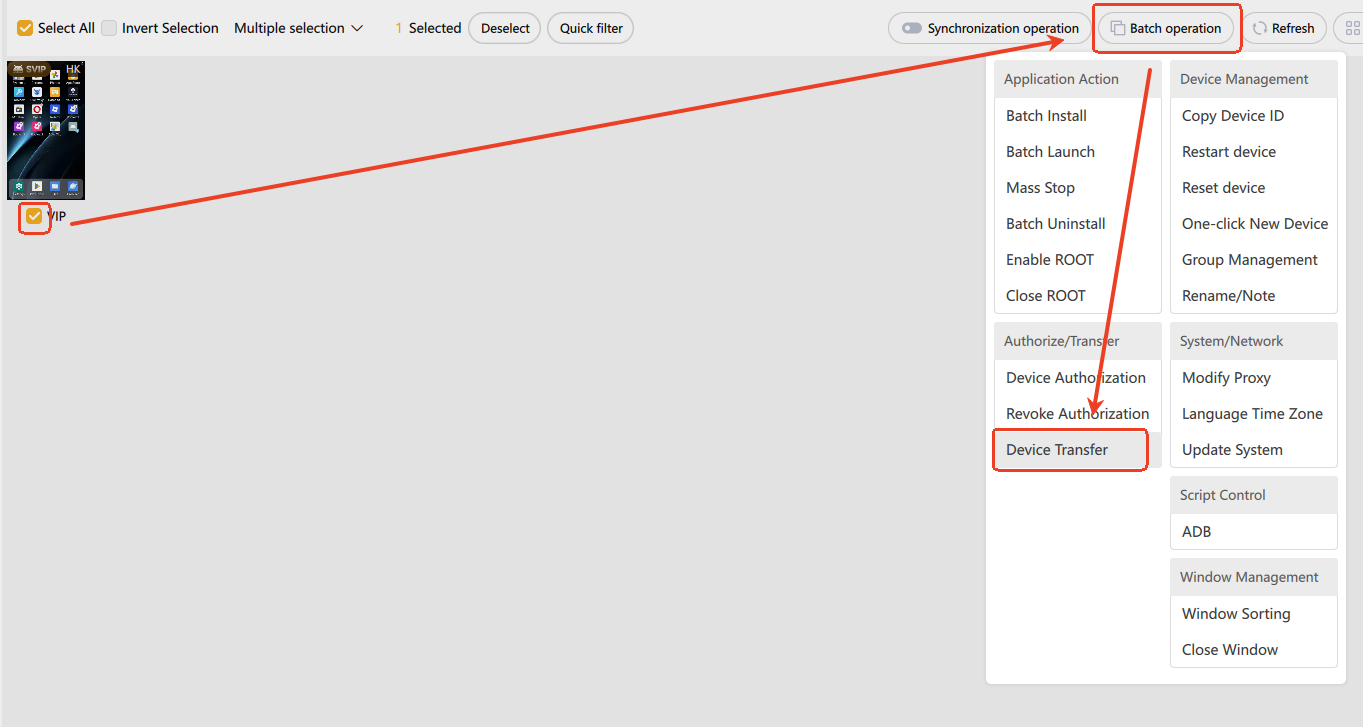Click the SVIP badge on the device thumbnail
The width and height of the screenshot is (1363, 727).
(30, 69)
